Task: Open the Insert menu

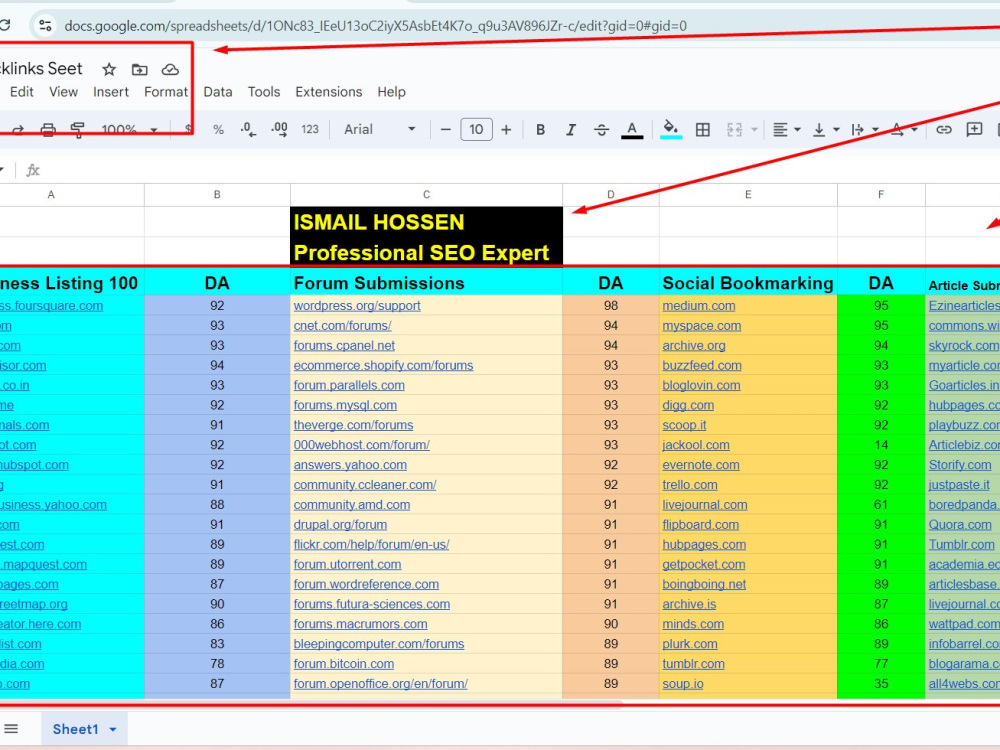Action: point(111,92)
